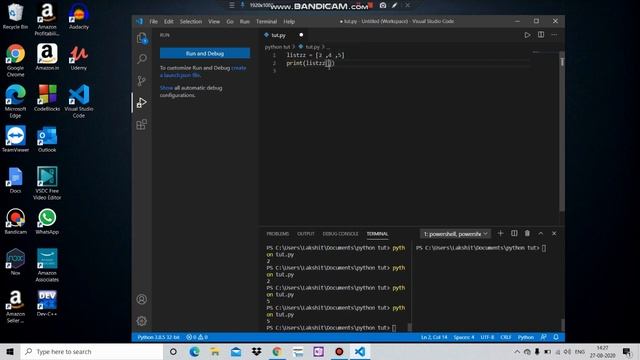640x360 pixels.
Task: Show hidden icons in system tray
Action: coord(517,351)
